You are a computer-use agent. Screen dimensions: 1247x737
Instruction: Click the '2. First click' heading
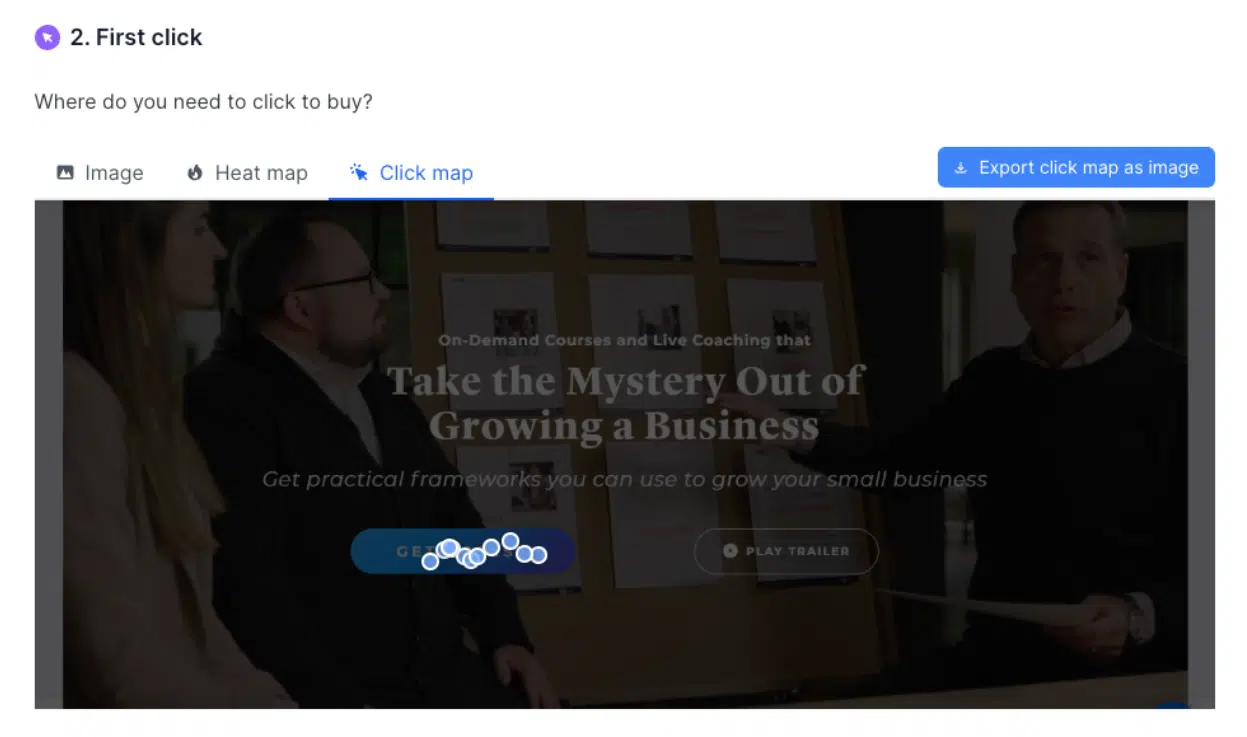136,38
